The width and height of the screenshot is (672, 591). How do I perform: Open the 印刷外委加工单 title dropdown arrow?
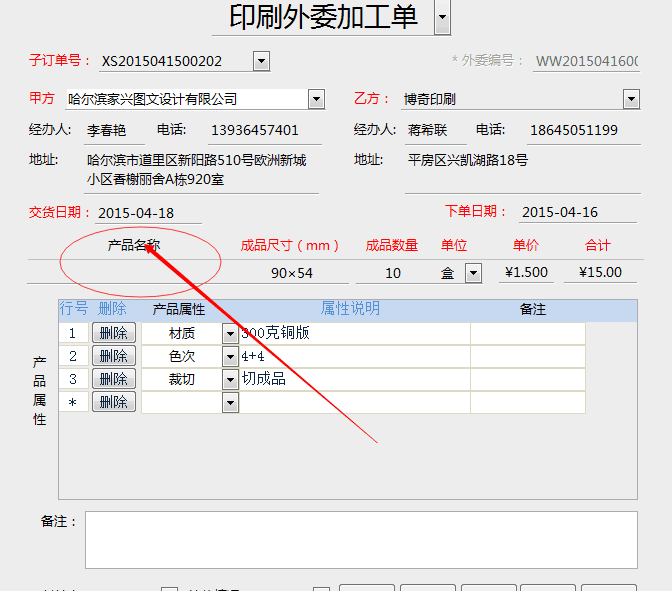[x=442, y=17]
